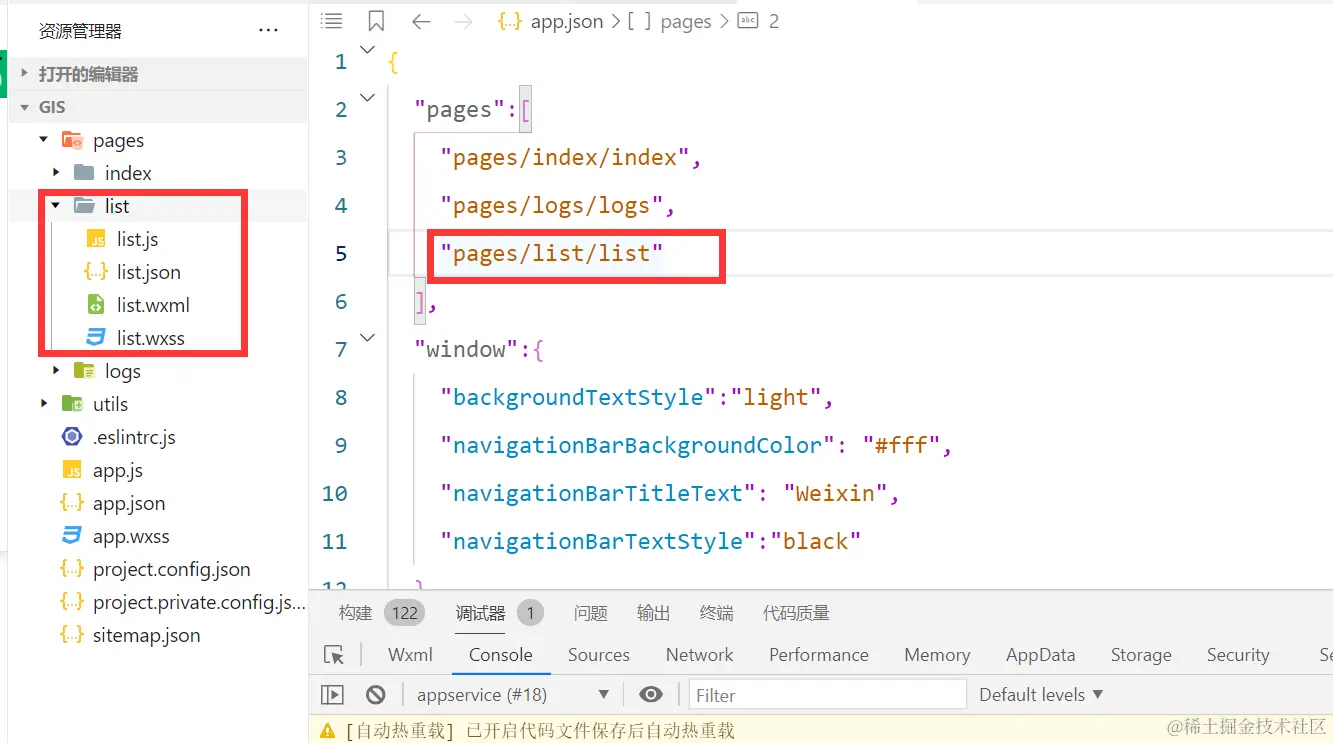Select the logs folder icon

84,371
